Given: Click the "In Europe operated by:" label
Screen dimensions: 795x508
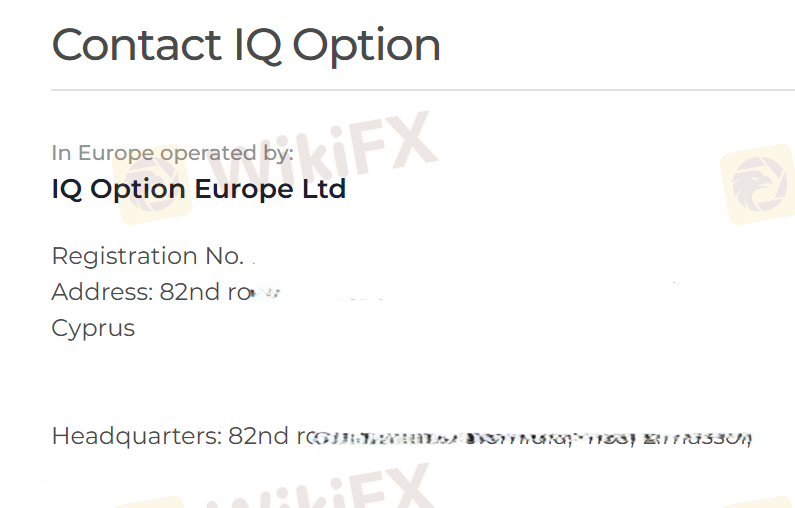Looking at the screenshot, I should pyautogui.click(x=172, y=153).
